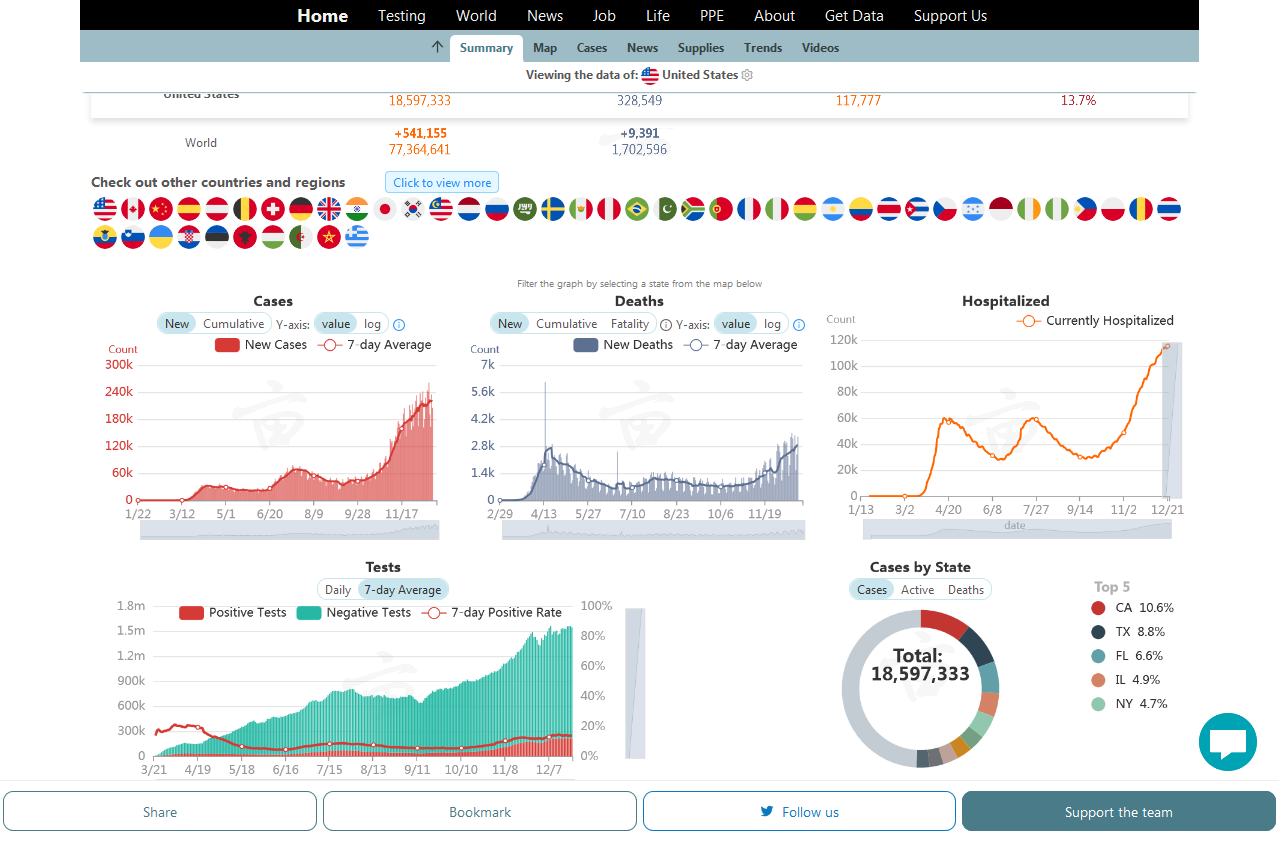Click the scroll-up arrow beside Summary
Image resolution: width=1279 pixels, height=841 pixels.
coord(437,47)
